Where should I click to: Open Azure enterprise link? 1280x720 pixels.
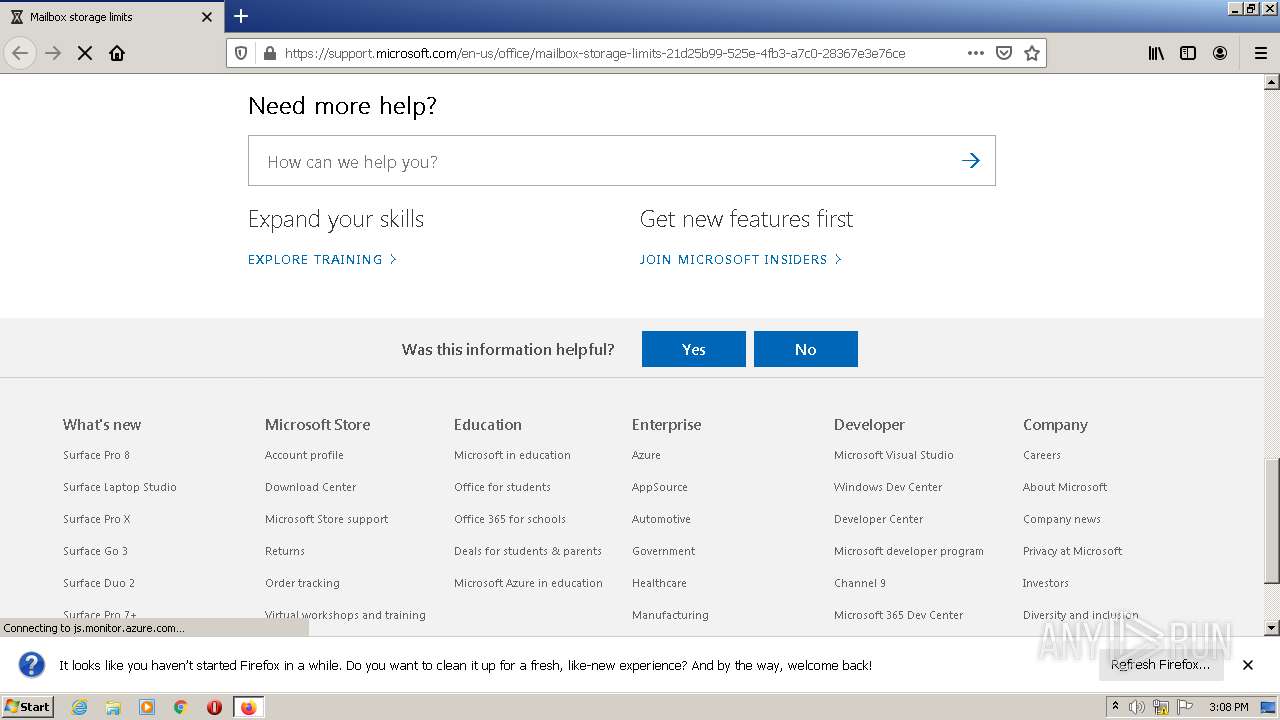(646, 455)
